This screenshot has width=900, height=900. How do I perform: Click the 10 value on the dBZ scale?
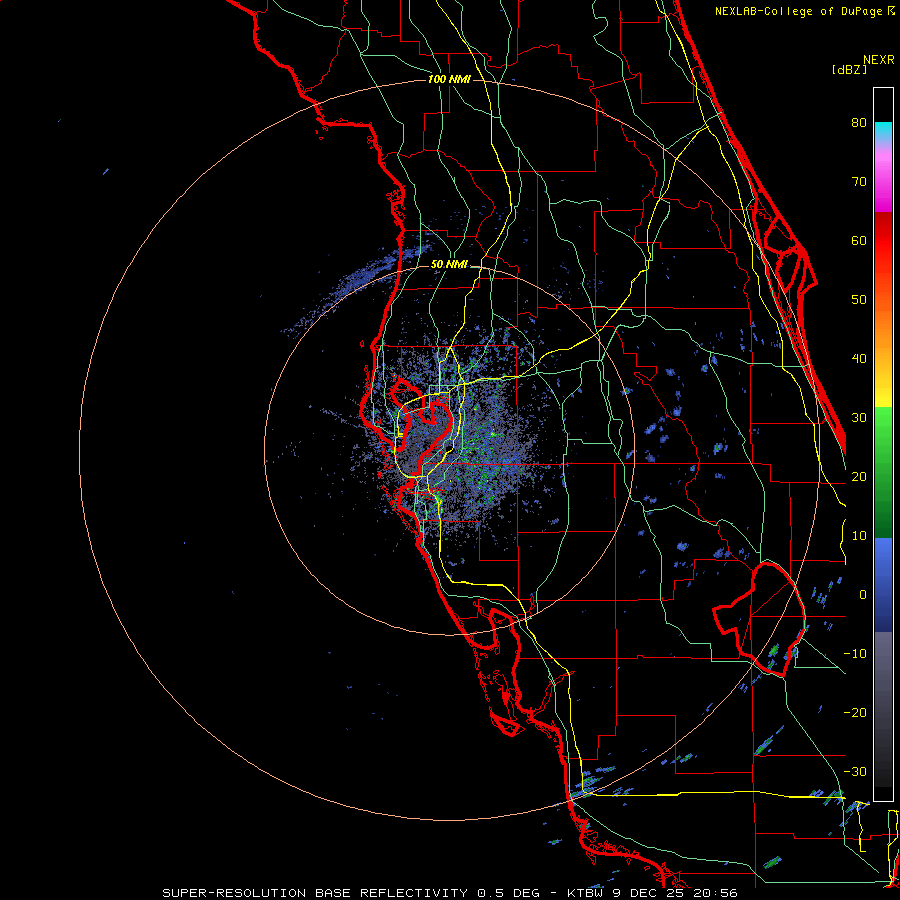pos(859,536)
